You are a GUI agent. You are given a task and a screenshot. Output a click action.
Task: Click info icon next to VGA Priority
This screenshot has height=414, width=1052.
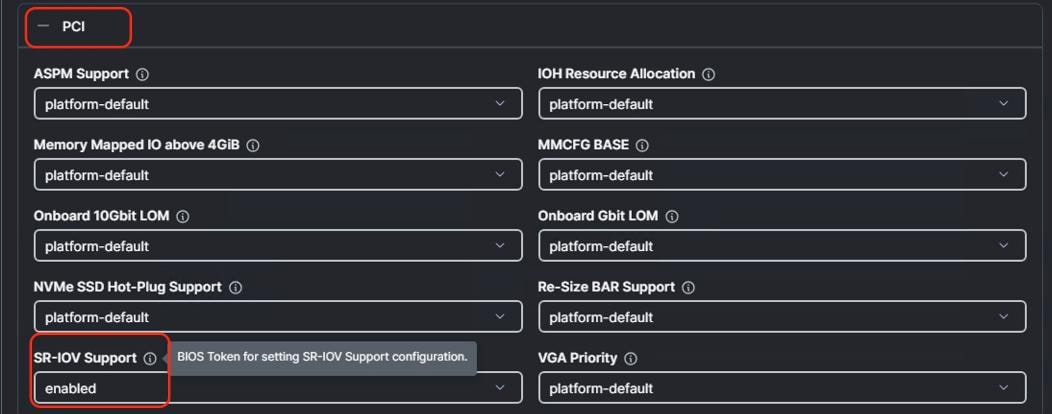point(631,359)
